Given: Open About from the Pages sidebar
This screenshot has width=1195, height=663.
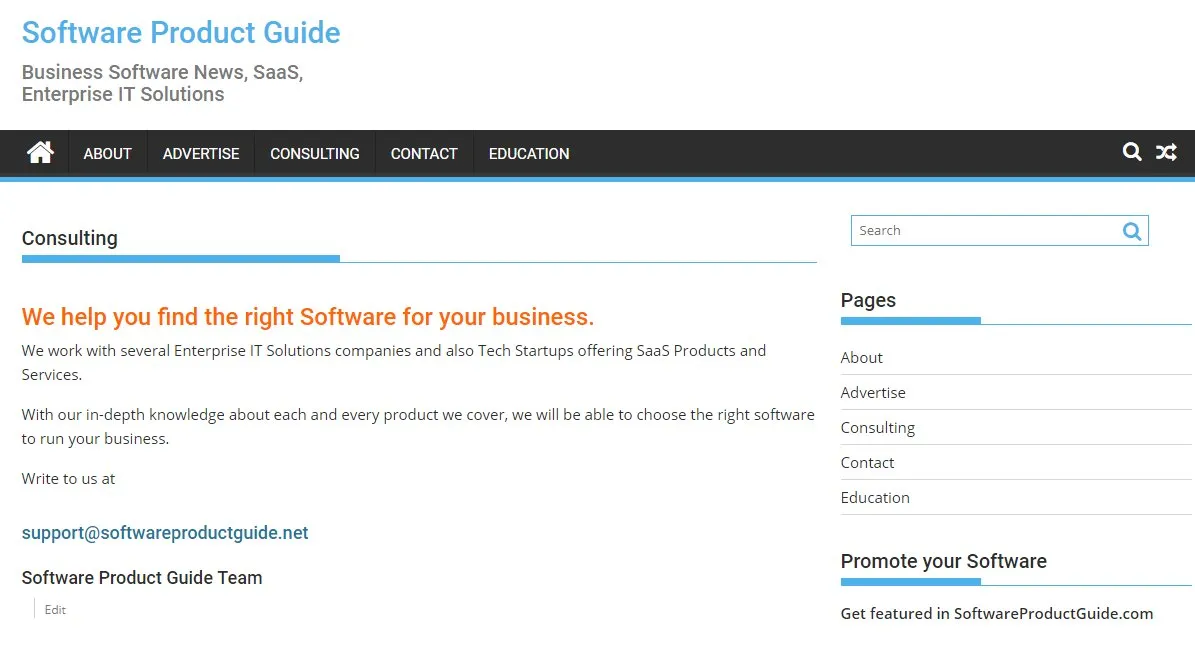Looking at the screenshot, I should click(x=861, y=357).
